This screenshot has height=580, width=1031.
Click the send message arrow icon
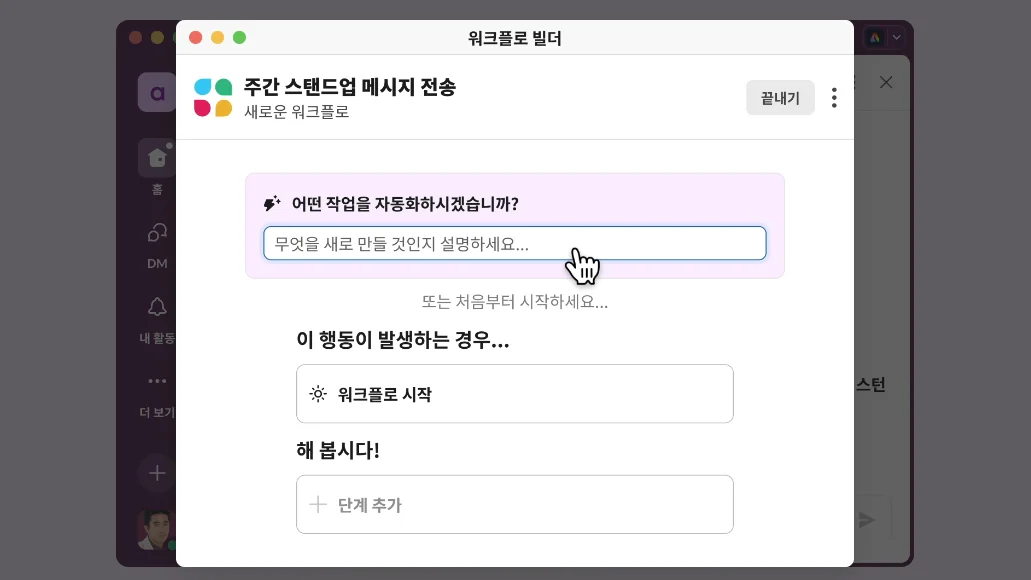click(x=866, y=520)
